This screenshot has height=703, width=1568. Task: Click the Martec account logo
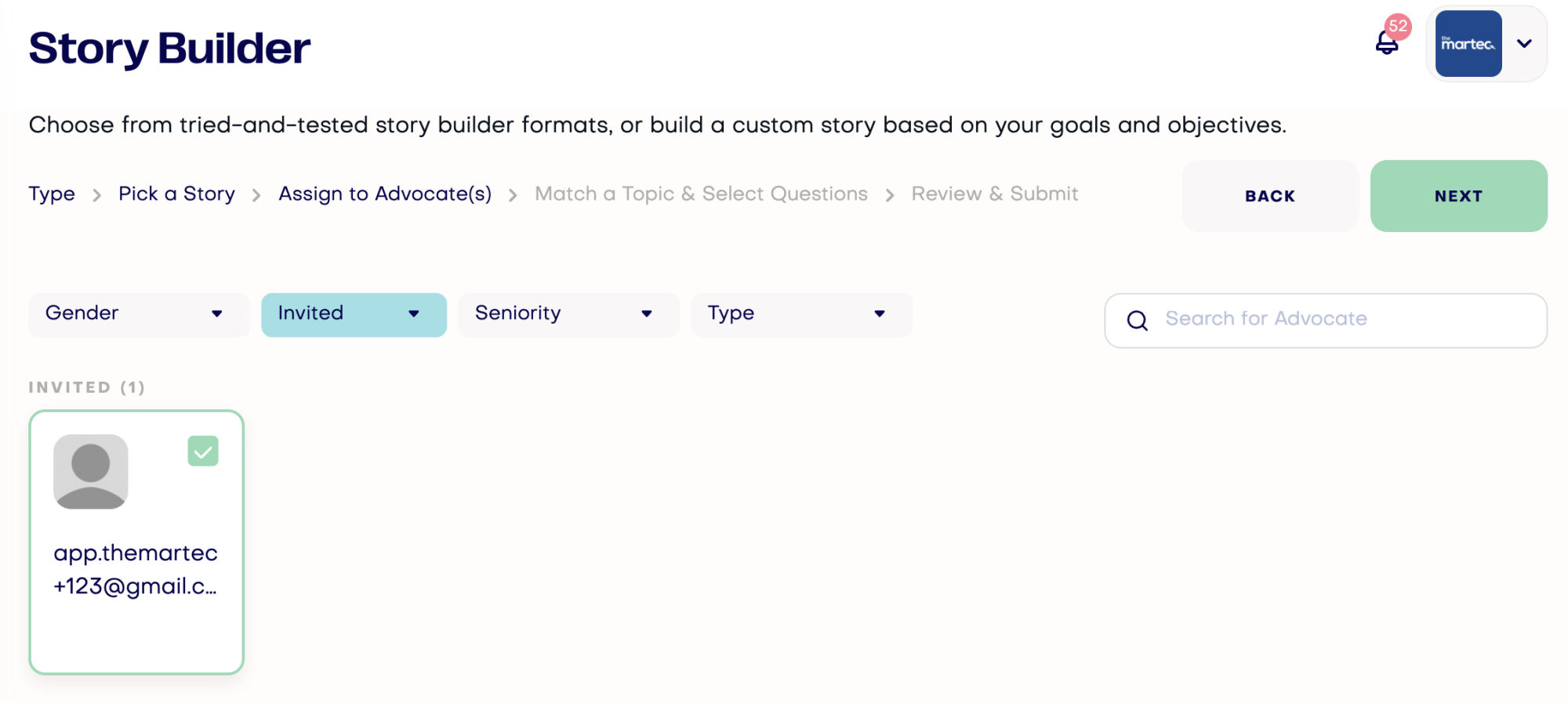click(x=1468, y=44)
